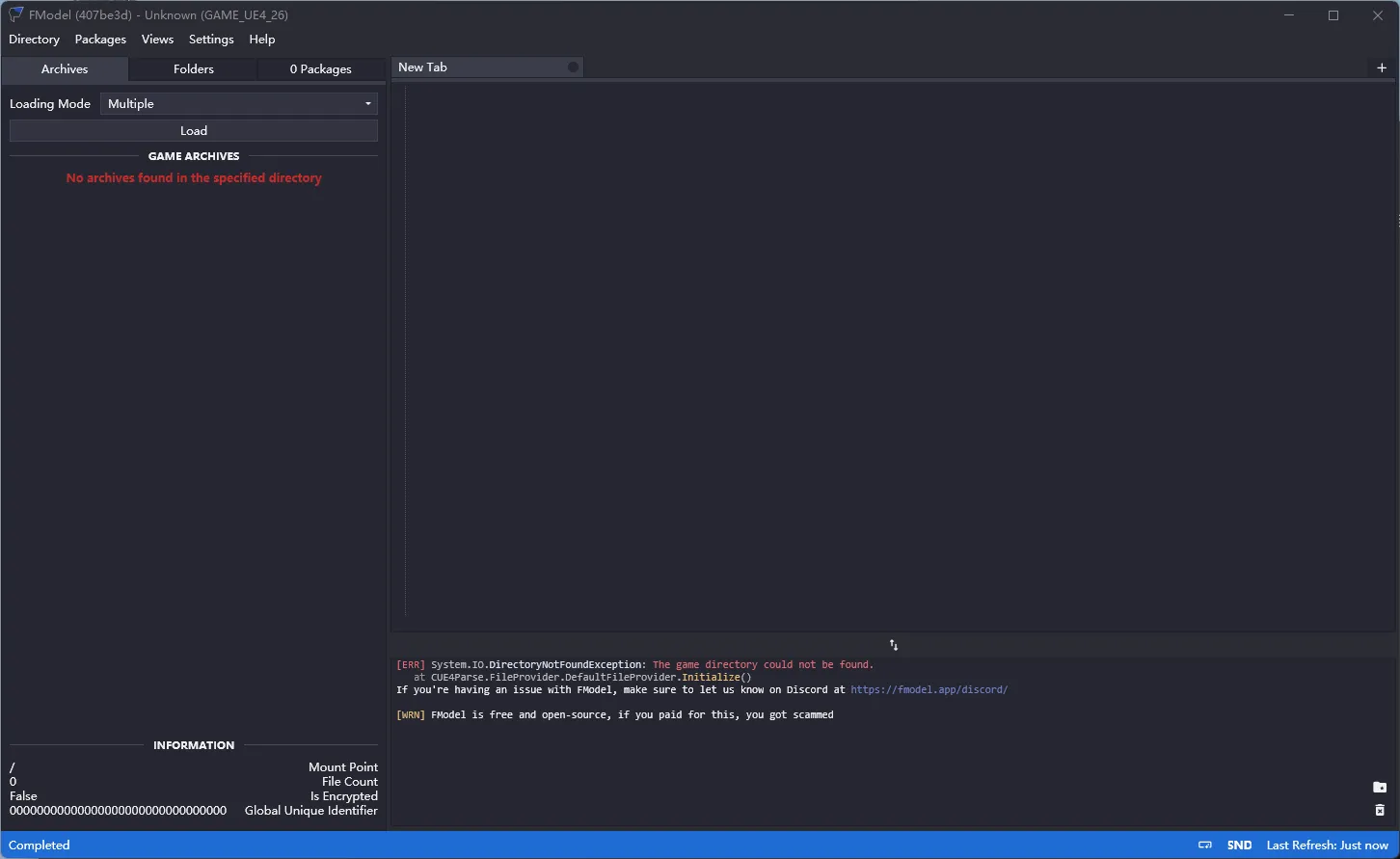1400x859 pixels.
Task: Open the Multiple loading mode combo box
Action: click(231, 104)
